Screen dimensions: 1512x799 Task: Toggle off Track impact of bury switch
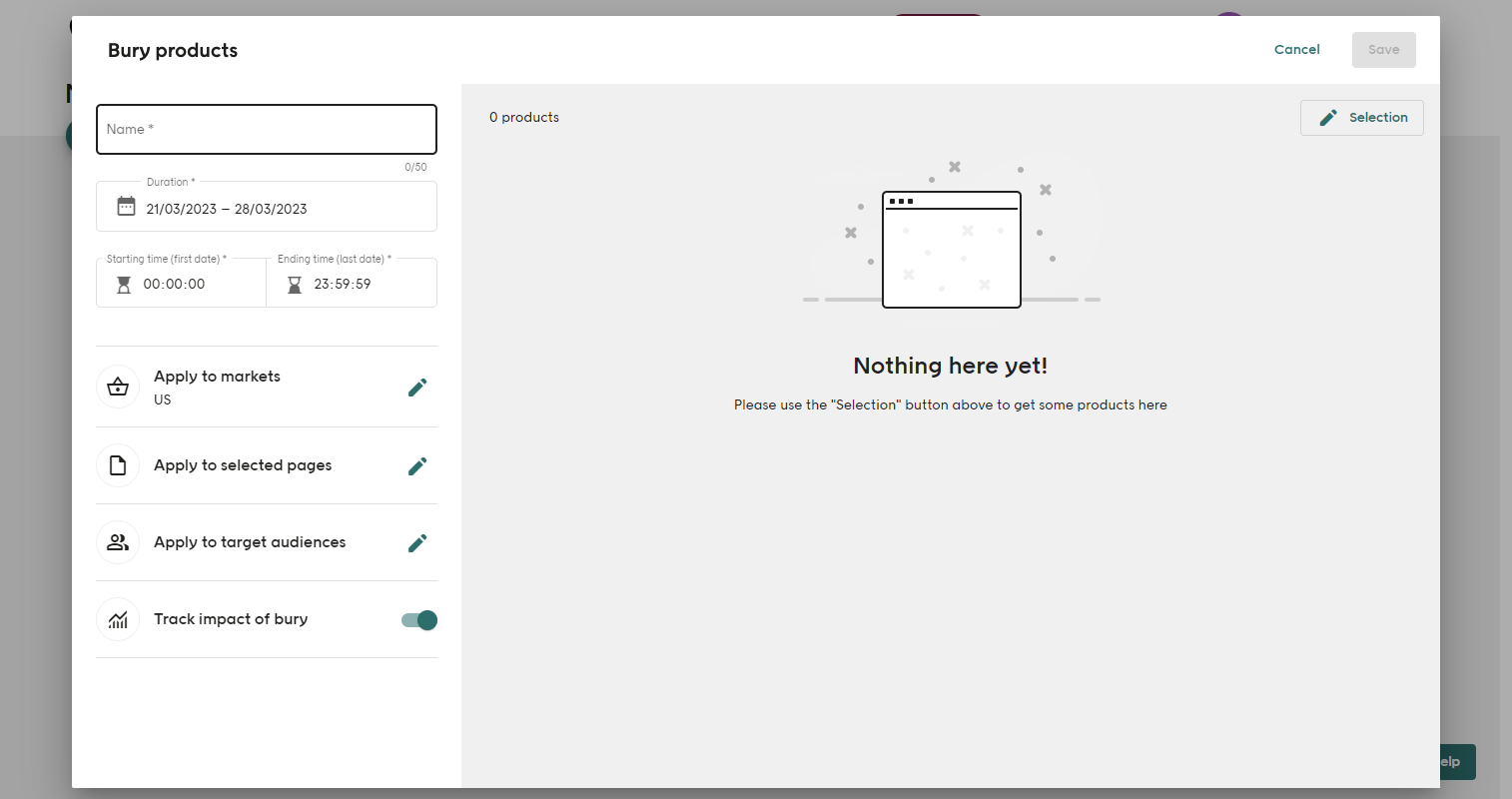pyautogui.click(x=419, y=620)
